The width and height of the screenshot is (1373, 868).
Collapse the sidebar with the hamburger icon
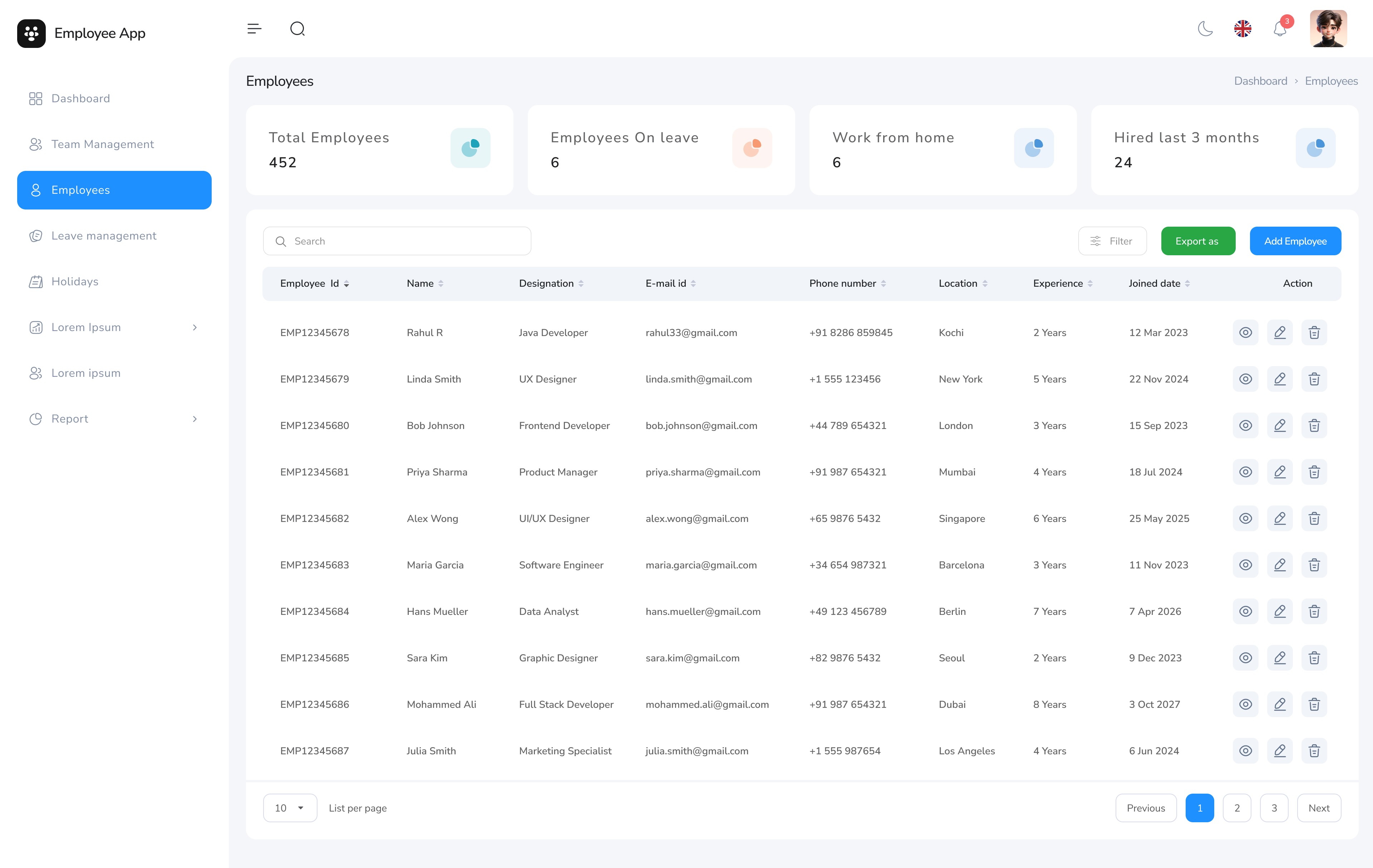click(254, 29)
